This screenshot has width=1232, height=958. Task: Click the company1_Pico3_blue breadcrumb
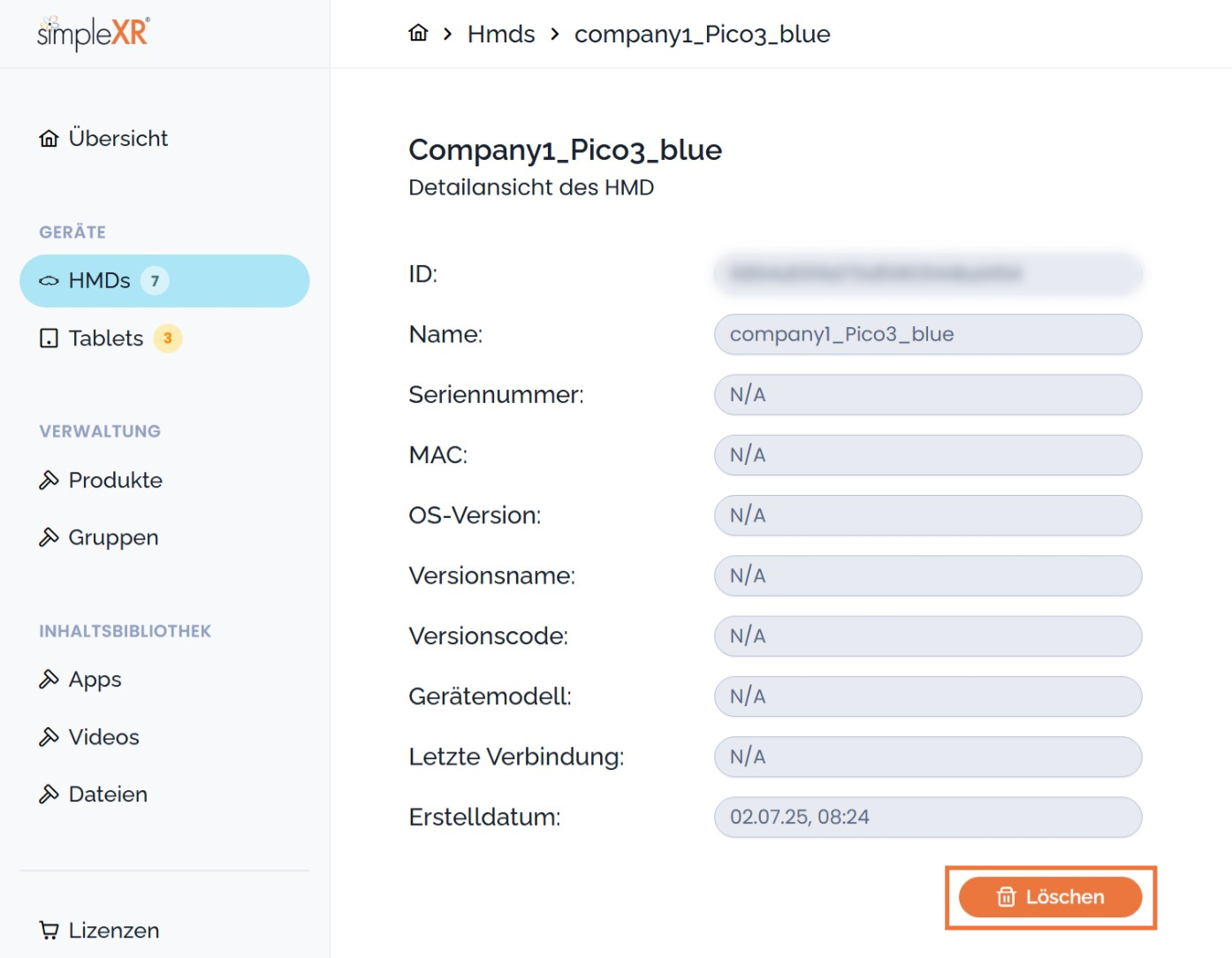(702, 34)
